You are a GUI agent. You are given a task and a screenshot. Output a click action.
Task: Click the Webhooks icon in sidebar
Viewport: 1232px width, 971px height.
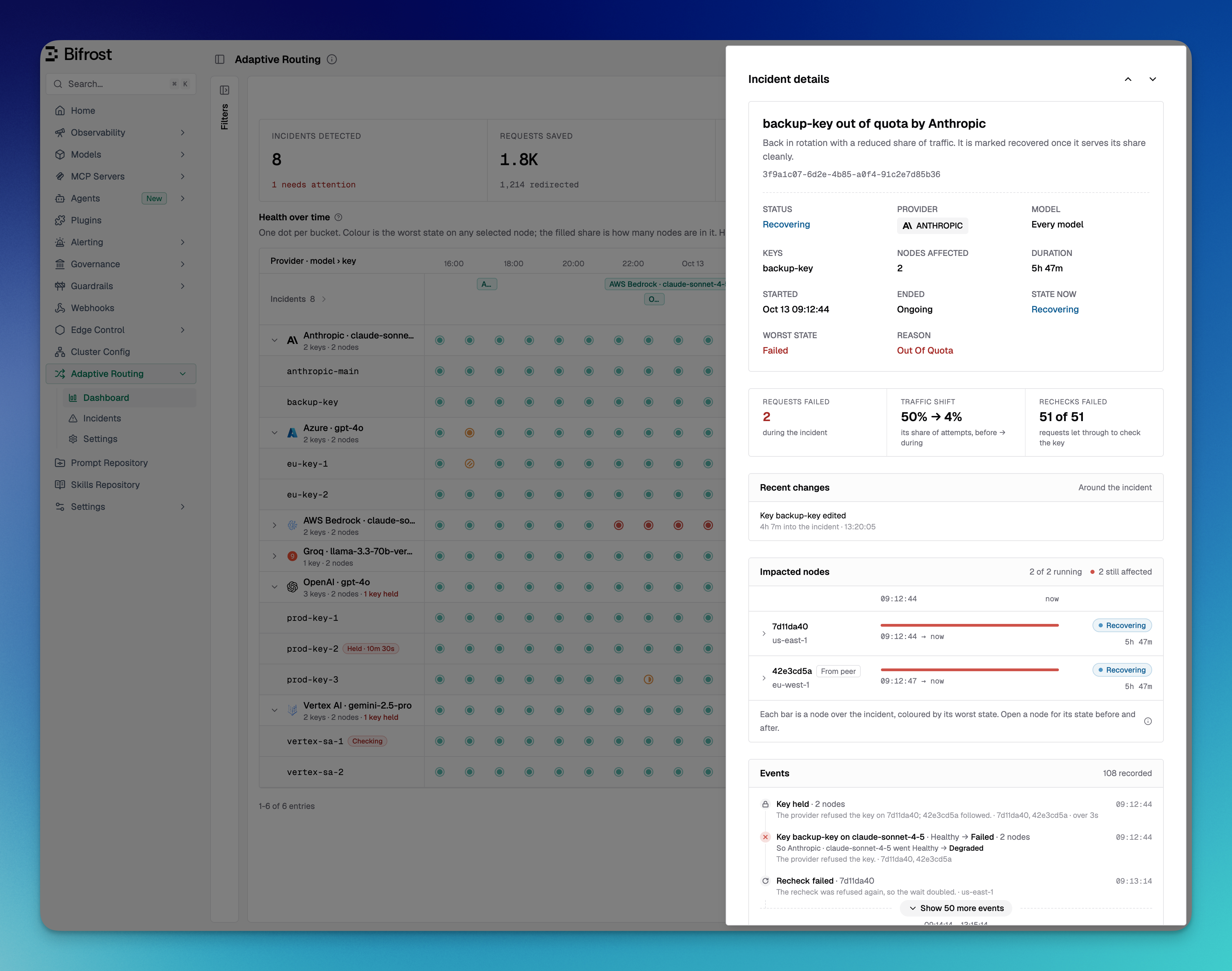tap(60, 308)
